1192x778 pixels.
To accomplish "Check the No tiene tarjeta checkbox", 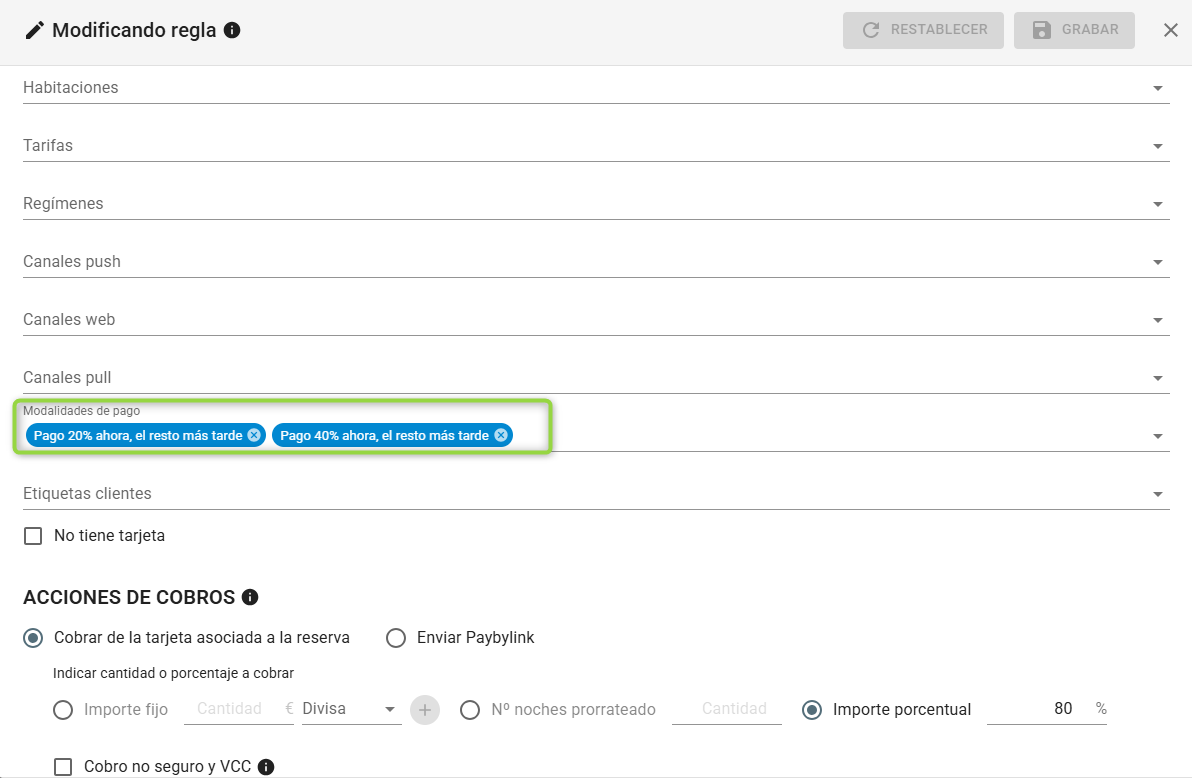I will [x=34, y=536].
